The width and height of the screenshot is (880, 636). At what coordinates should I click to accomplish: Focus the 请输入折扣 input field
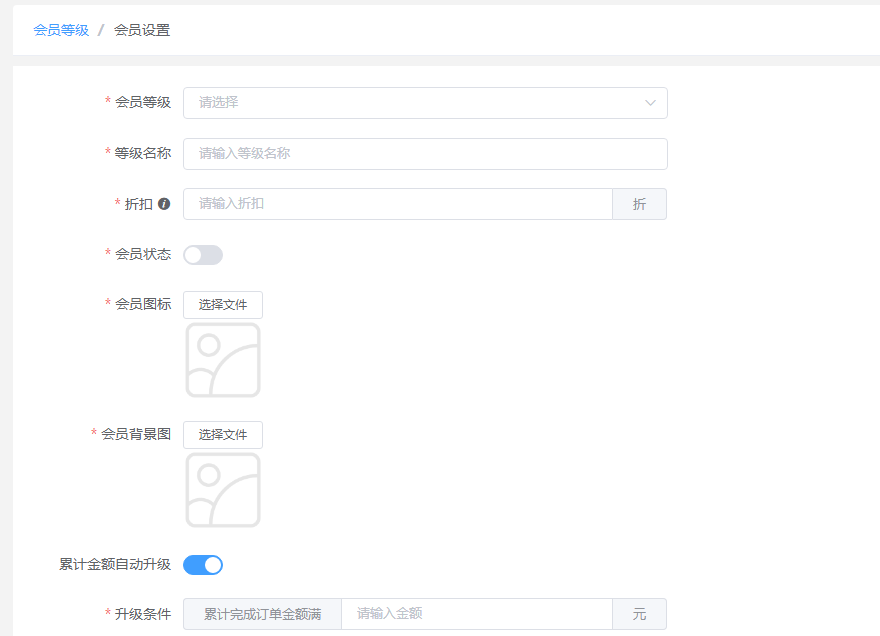pyautogui.click(x=398, y=204)
